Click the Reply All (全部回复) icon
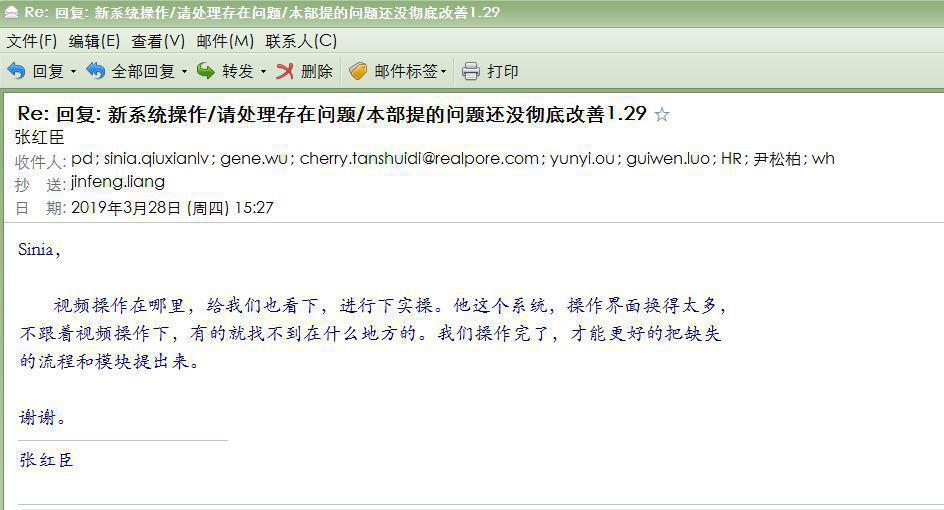The image size is (944, 510). click(x=95, y=71)
